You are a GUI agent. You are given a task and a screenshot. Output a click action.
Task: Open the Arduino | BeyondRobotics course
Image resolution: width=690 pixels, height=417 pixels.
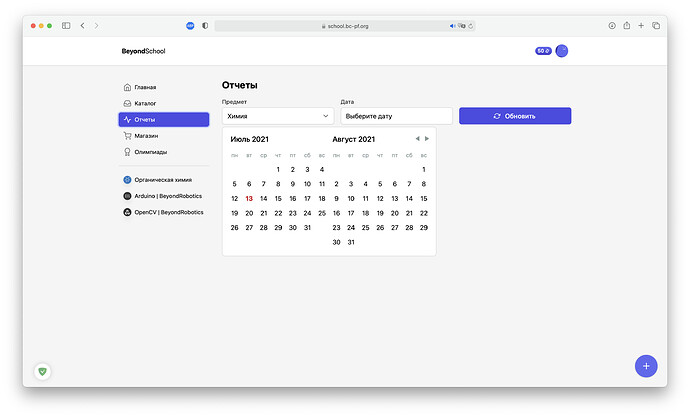click(x=168, y=196)
